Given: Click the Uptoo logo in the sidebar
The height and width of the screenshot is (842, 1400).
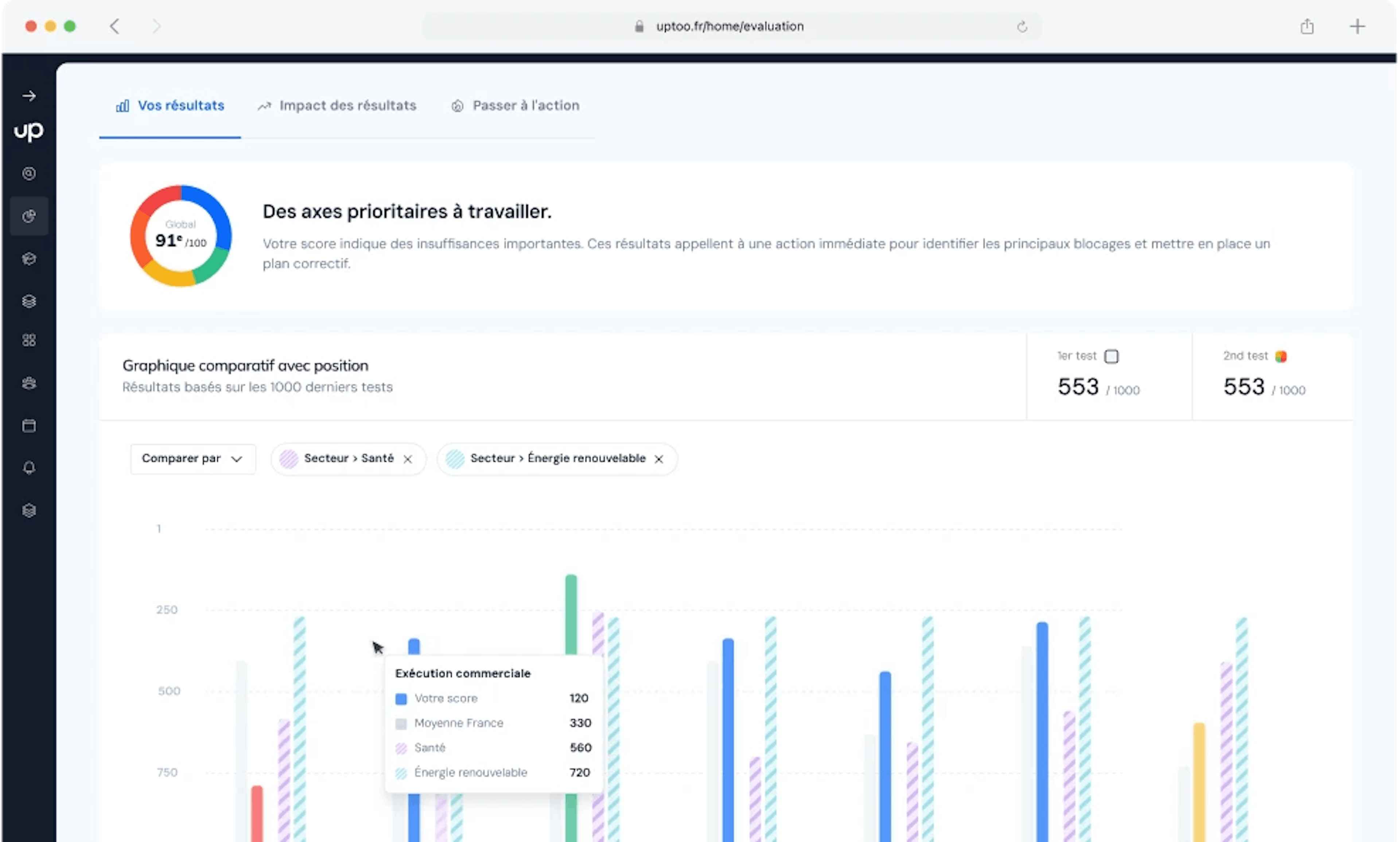Looking at the screenshot, I should coord(28,132).
